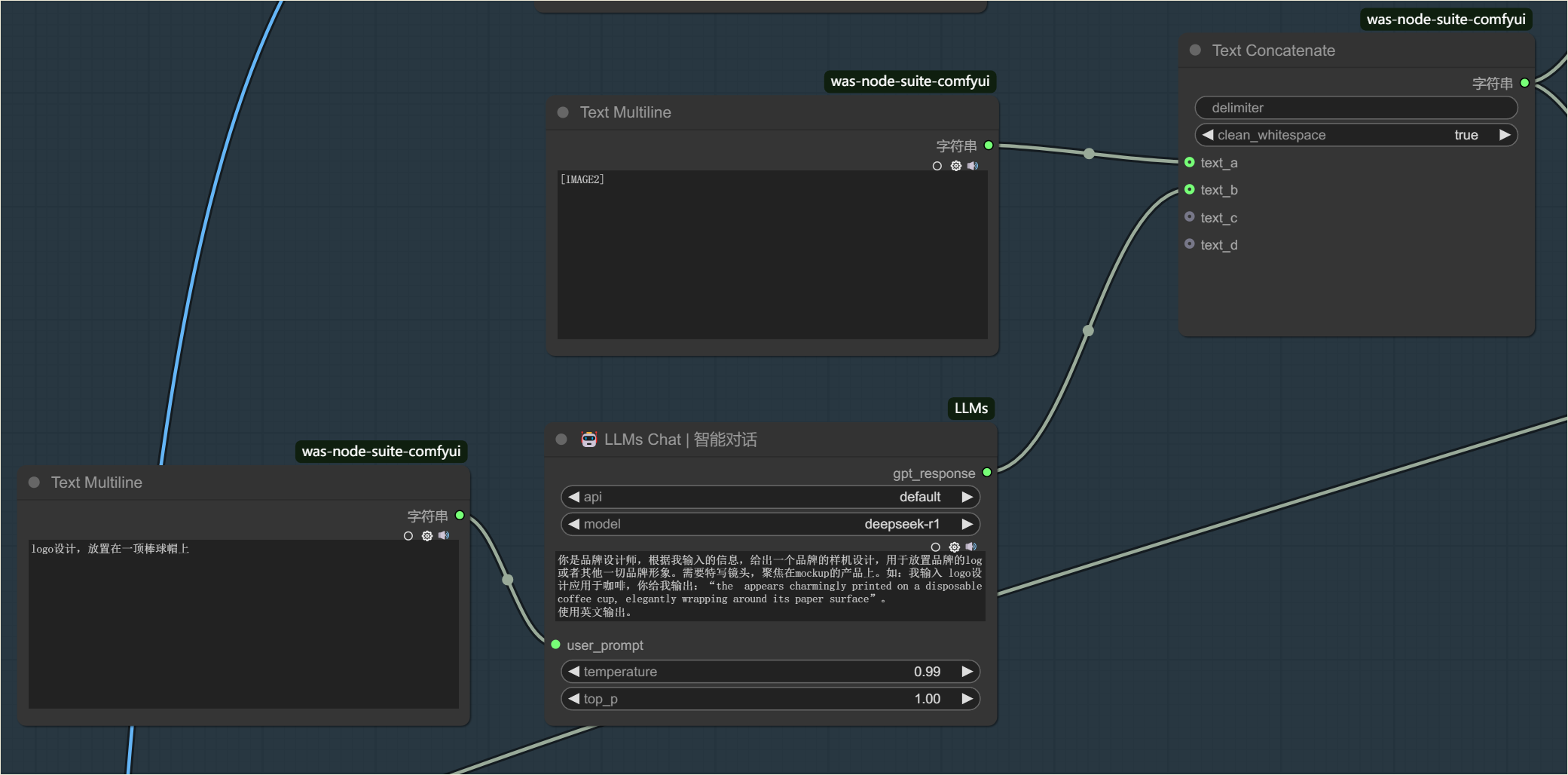
Task: Click the circle icon above the [IMAGE2] text box
Action: [x=937, y=166]
